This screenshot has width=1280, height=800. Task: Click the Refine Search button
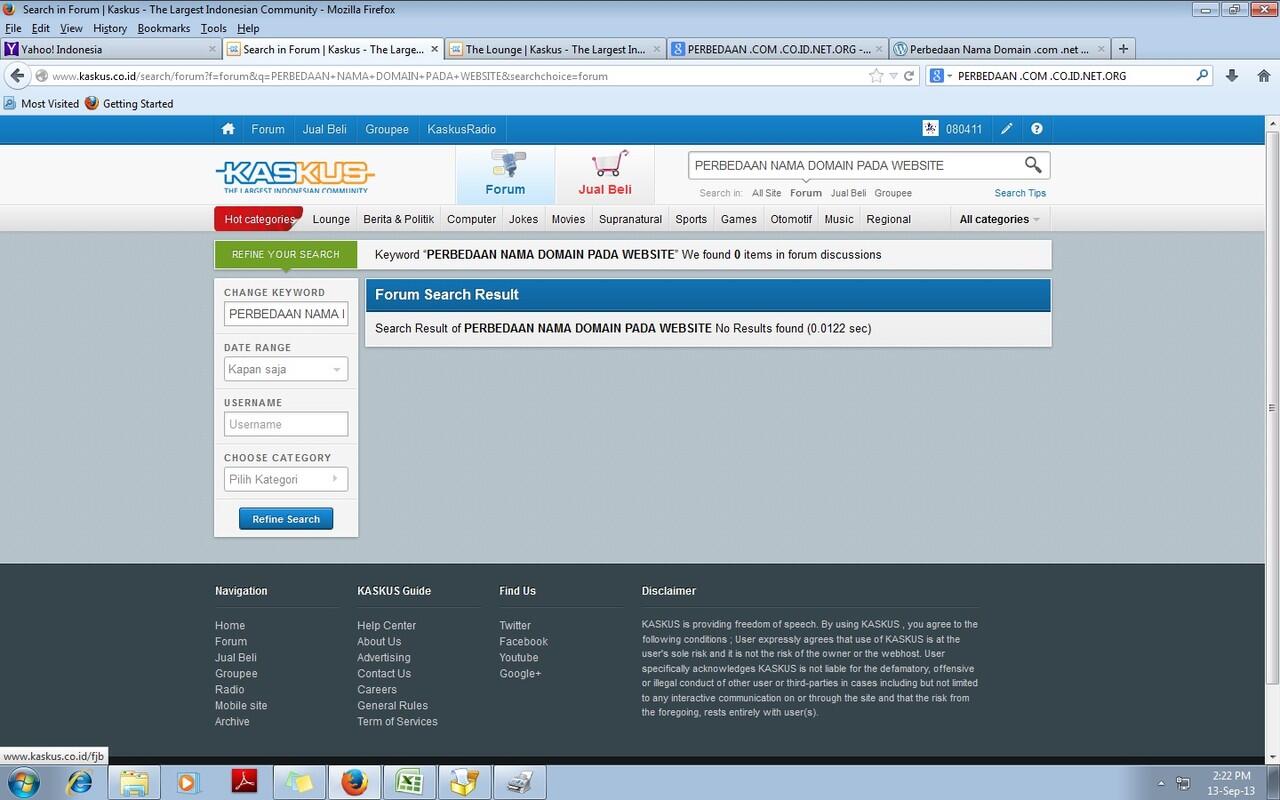(x=286, y=519)
